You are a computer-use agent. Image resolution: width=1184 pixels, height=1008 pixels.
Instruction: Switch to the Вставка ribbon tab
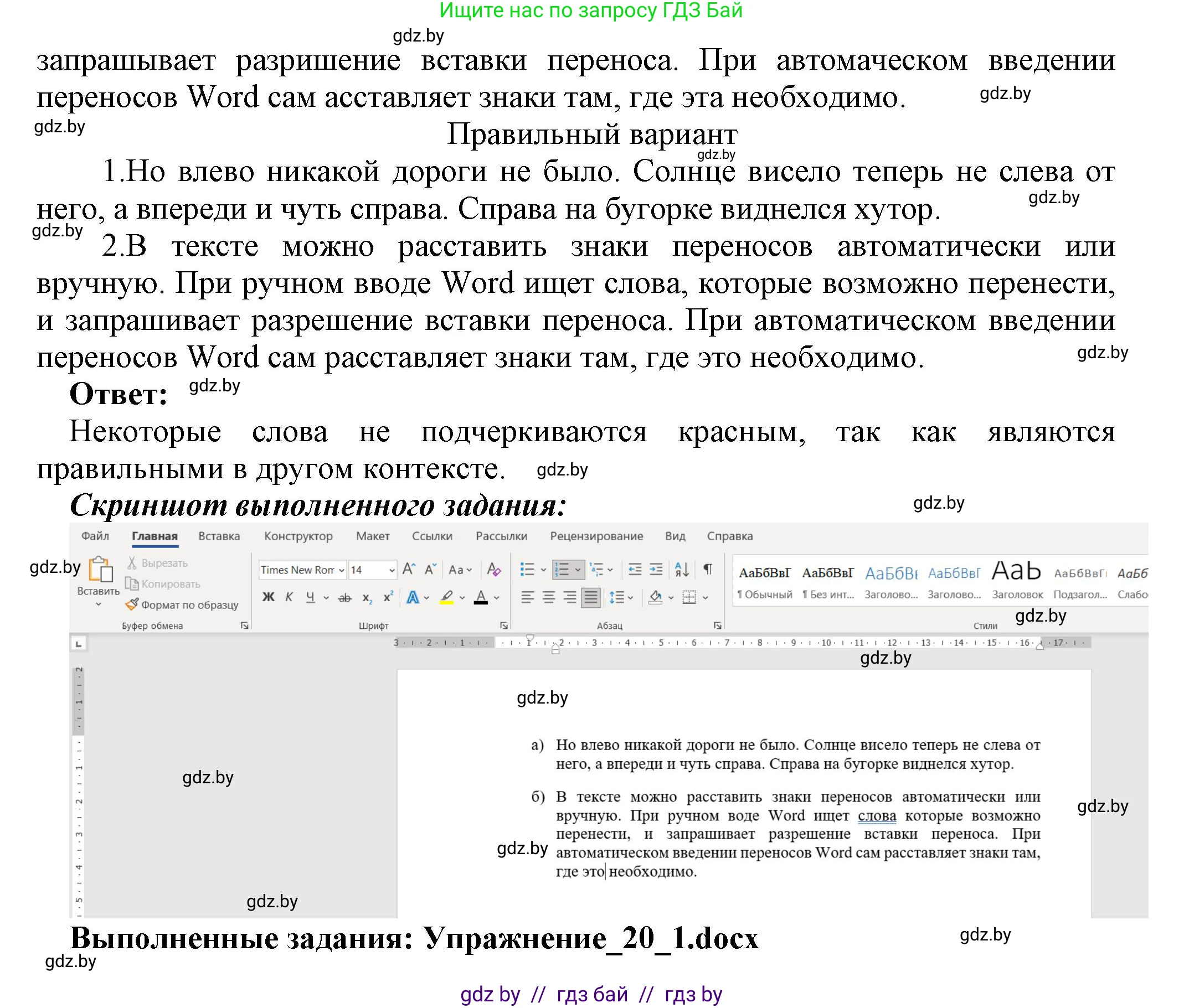coord(219,537)
